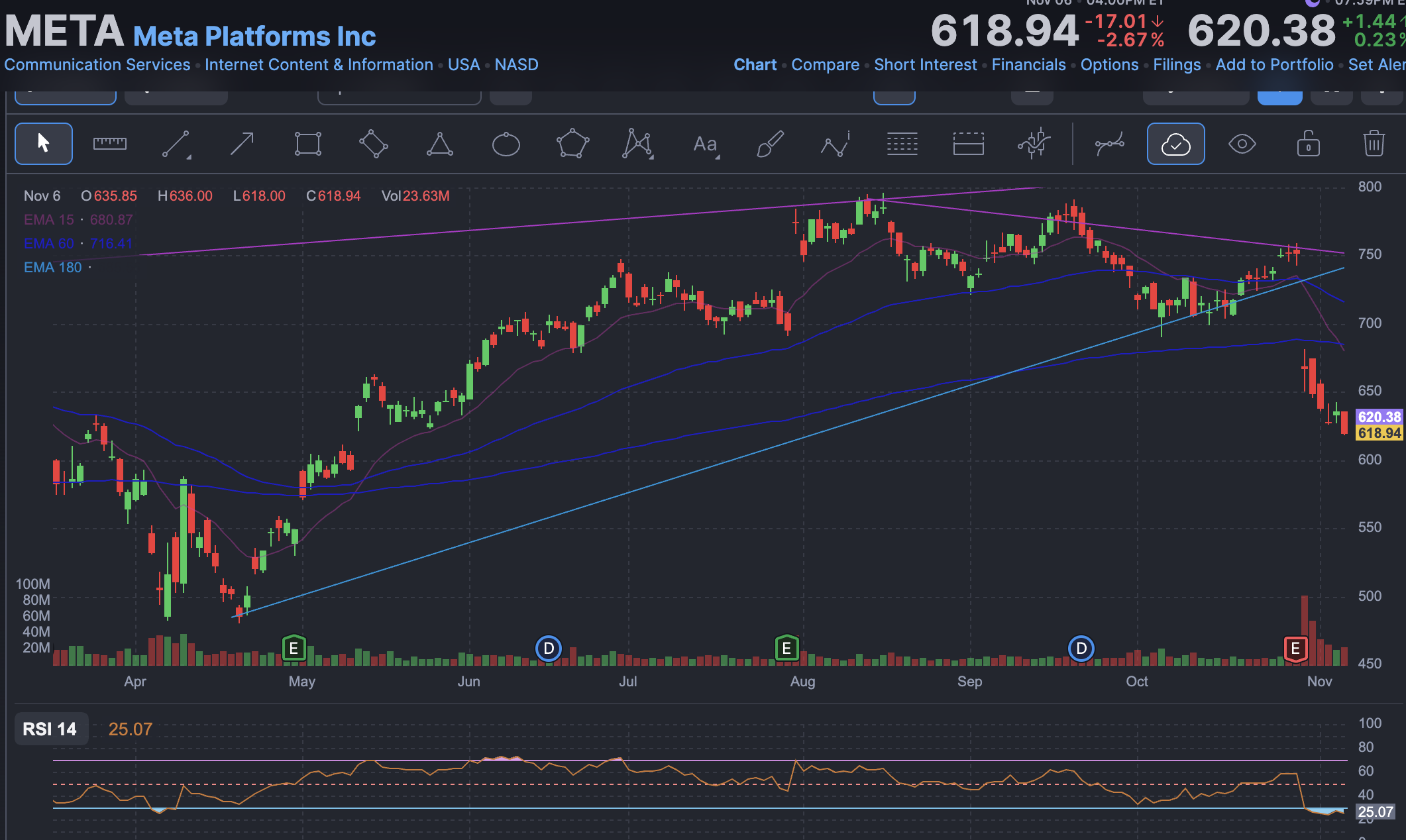Click Add to Portfolio link
The height and width of the screenshot is (840, 1406).
tap(1274, 65)
